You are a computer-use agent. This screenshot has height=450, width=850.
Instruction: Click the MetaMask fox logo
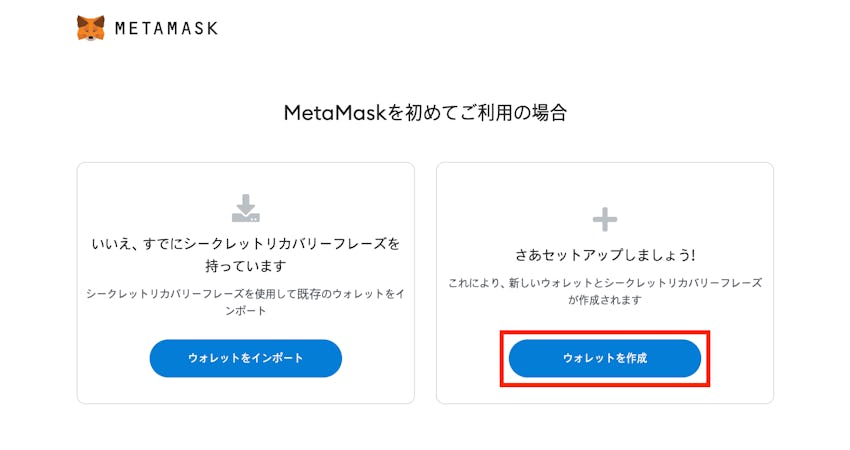(x=90, y=28)
